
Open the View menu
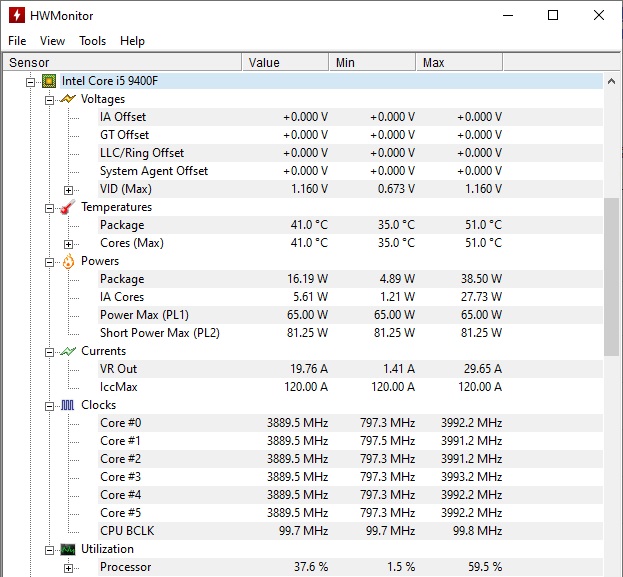(52, 41)
